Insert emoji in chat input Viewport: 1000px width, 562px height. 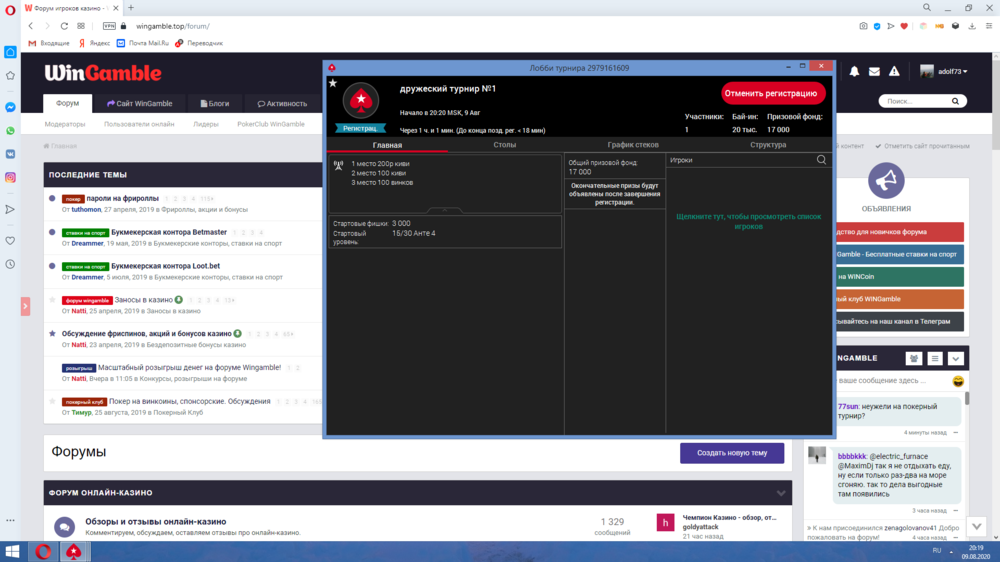point(958,381)
